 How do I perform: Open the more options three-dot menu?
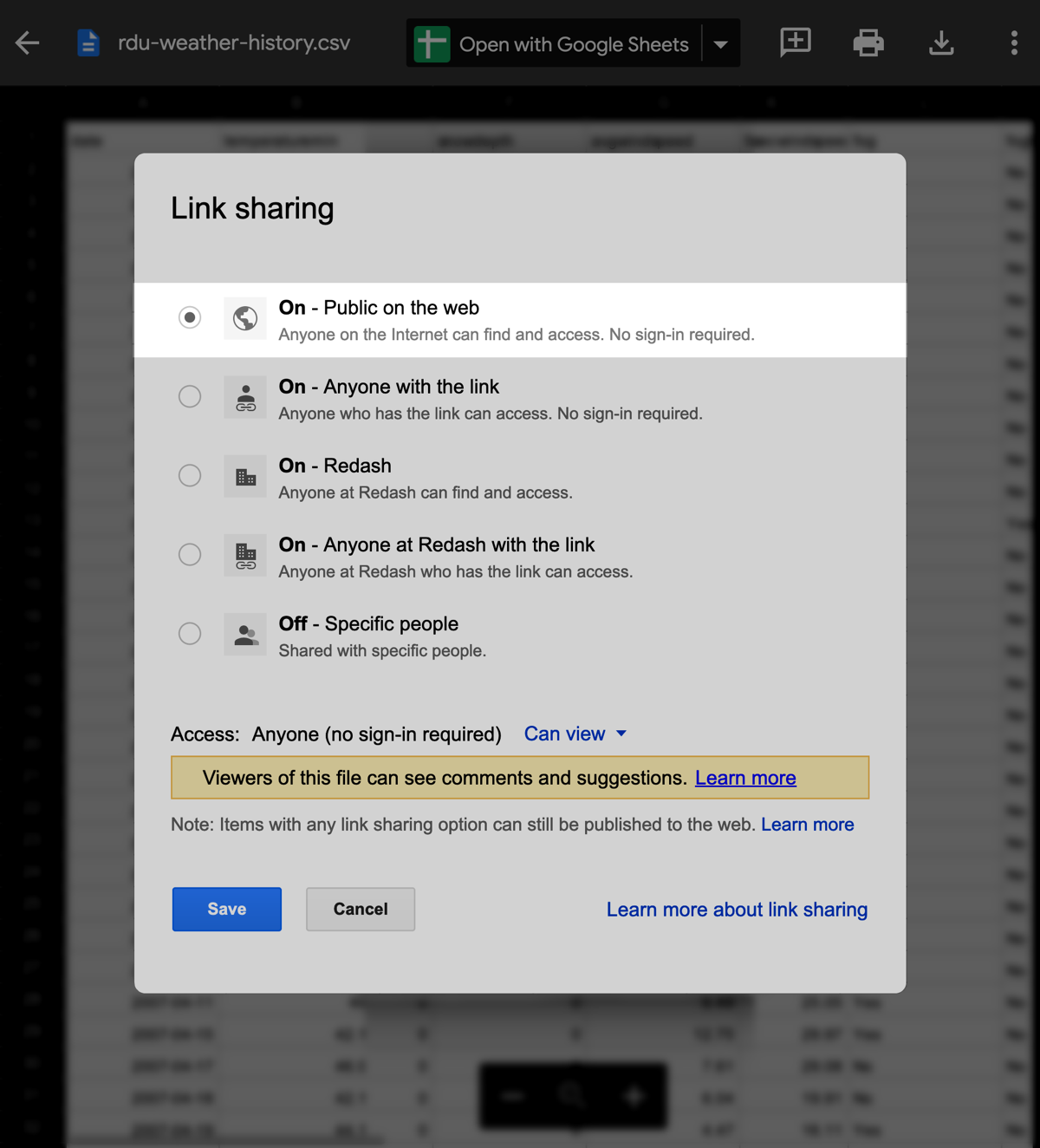point(1013,42)
